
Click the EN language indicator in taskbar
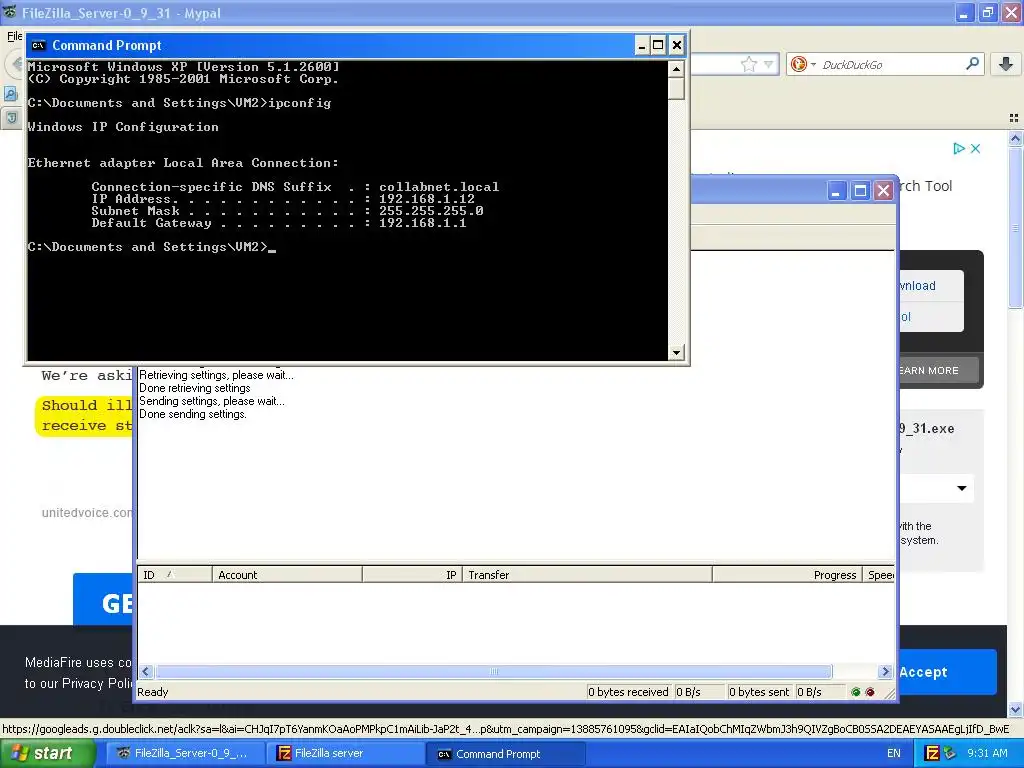pos(893,754)
